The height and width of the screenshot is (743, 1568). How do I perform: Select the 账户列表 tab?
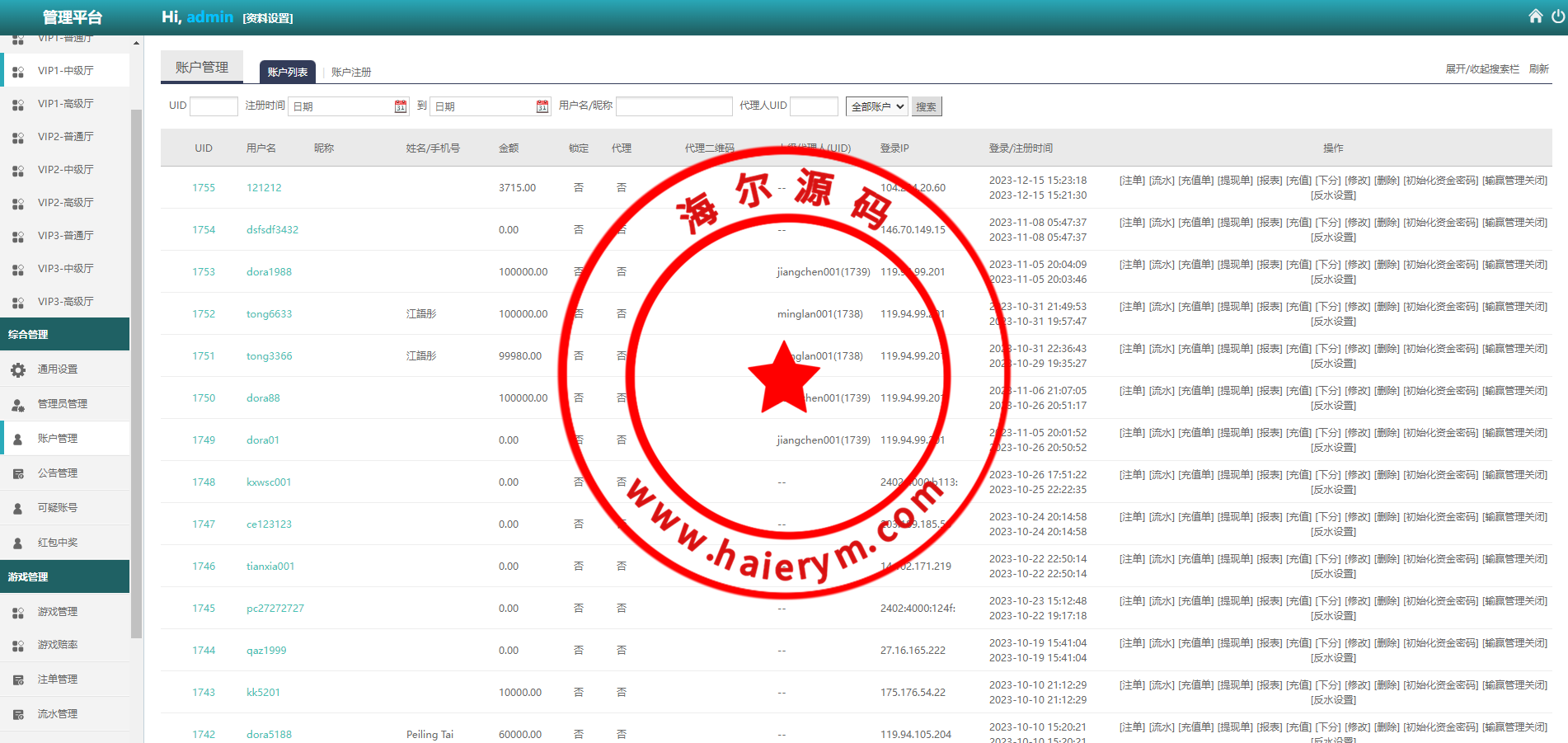(288, 73)
